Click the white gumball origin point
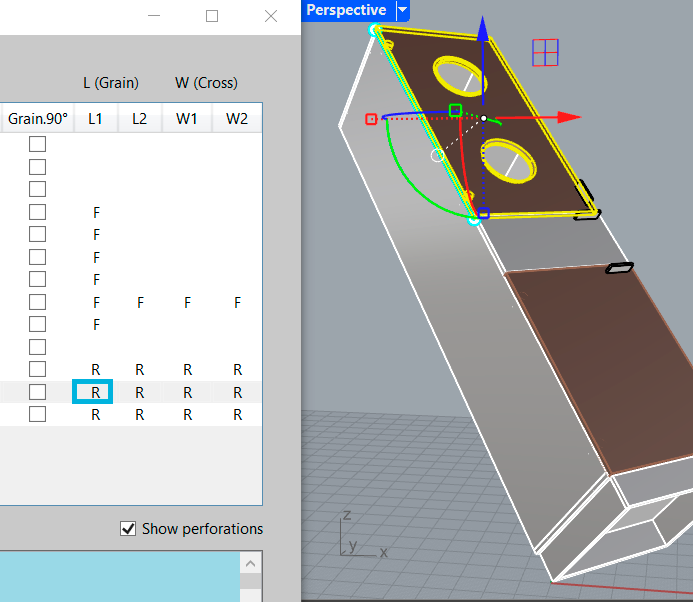Viewport: 693px width, 602px height. (484, 118)
